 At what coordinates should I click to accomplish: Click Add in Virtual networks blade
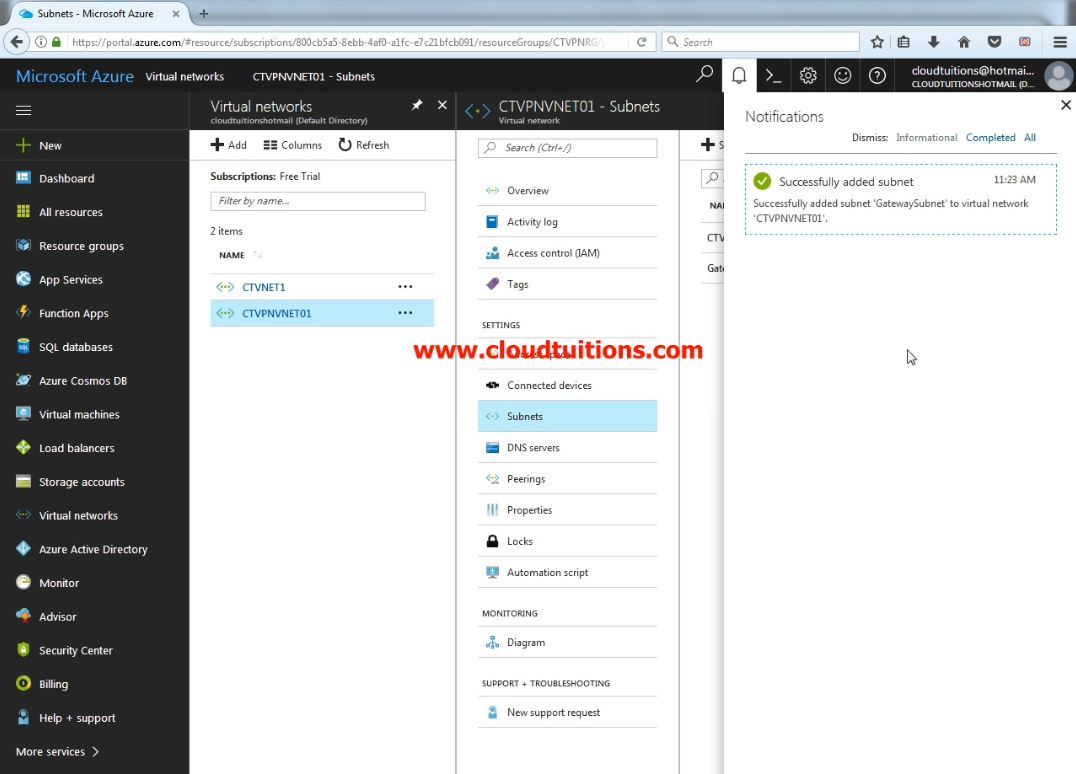[x=229, y=145]
